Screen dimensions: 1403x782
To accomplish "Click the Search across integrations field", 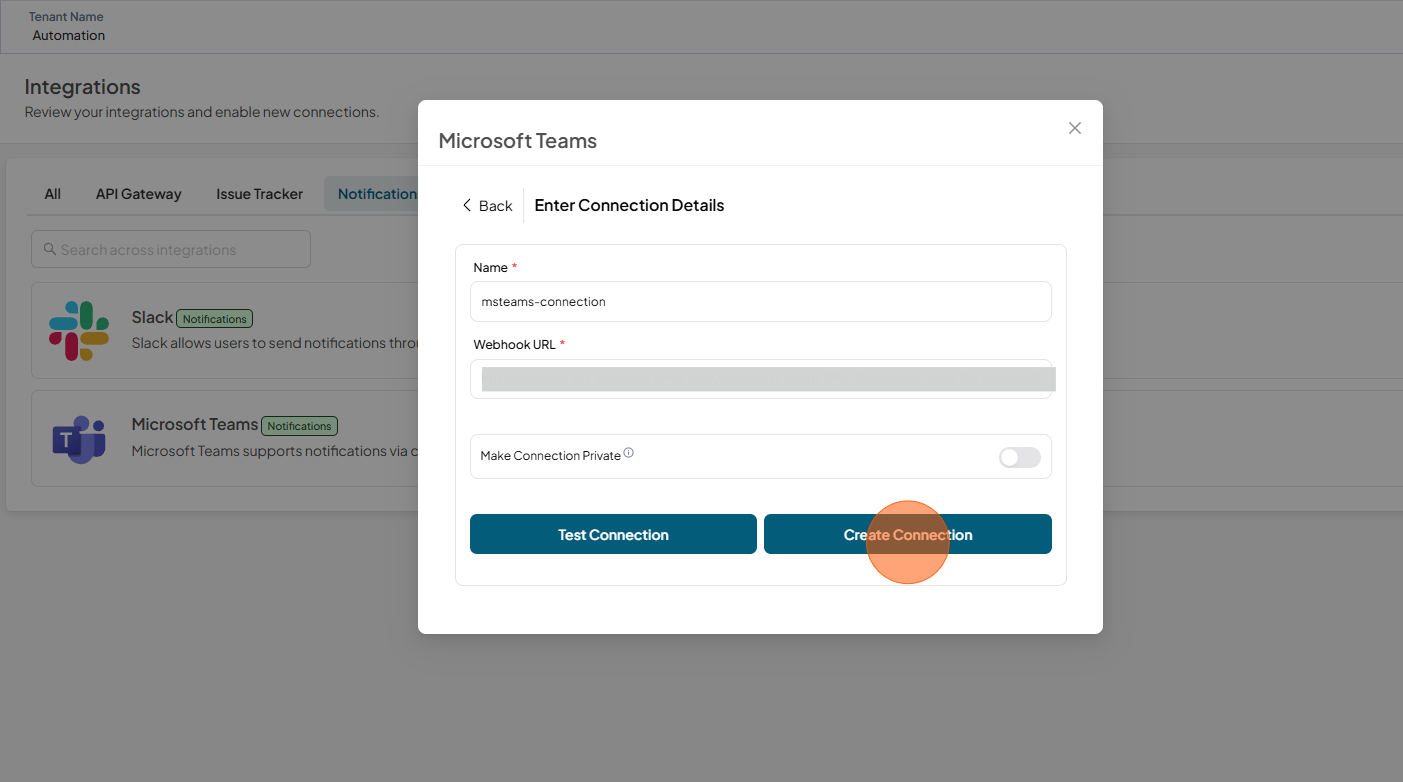I will tap(171, 249).
